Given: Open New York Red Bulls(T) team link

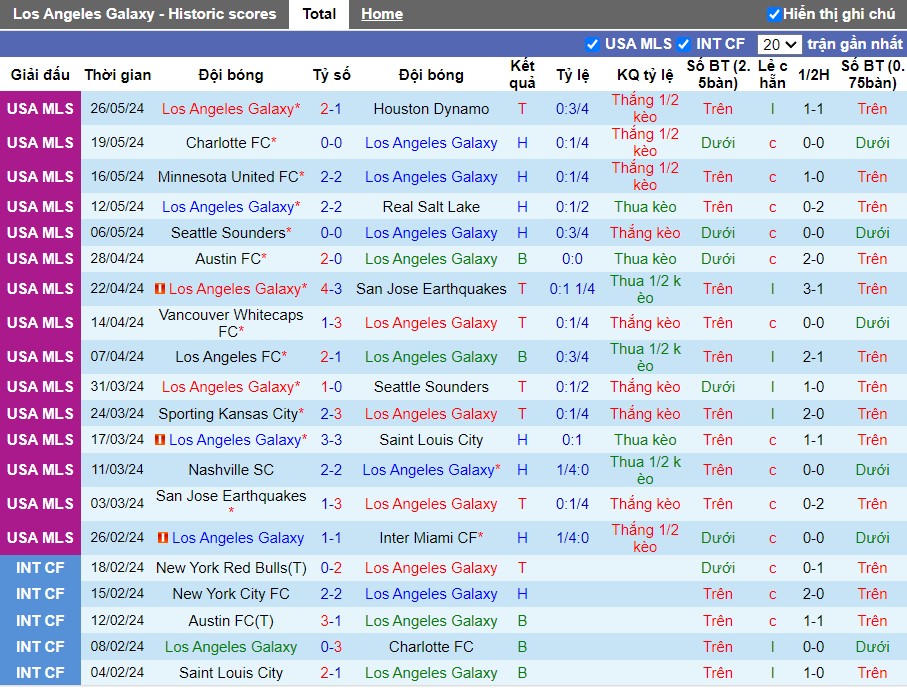Looking at the screenshot, I should (231, 567).
